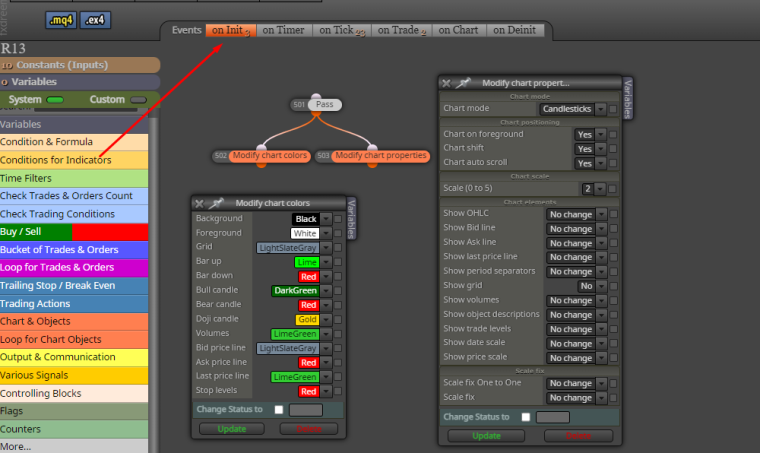The width and height of the screenshot is (760, 453).
Task: Click the .mq4 export icon
Action: pyautogui.click(x=61, y=20)
